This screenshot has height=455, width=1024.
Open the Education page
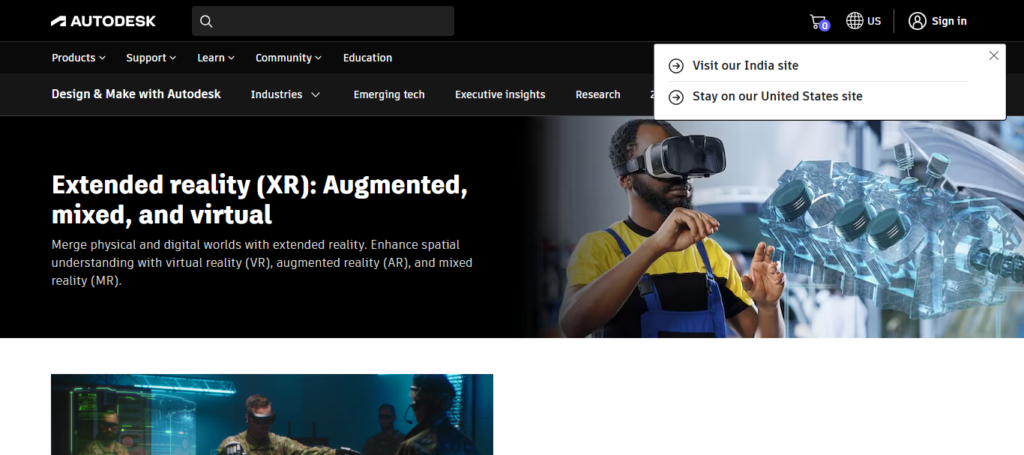tap(368, 57)
